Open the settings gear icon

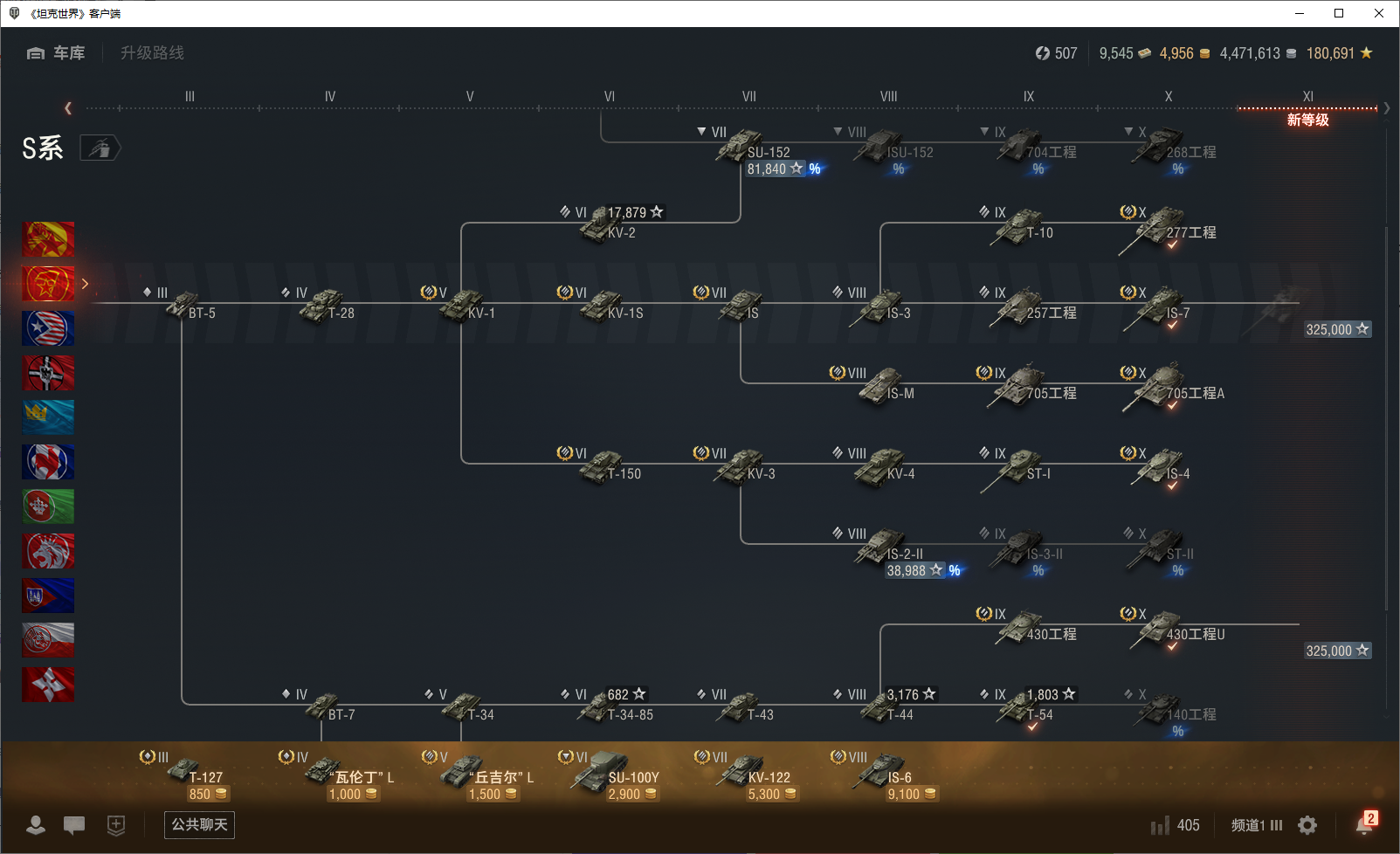click(1307, 825)
